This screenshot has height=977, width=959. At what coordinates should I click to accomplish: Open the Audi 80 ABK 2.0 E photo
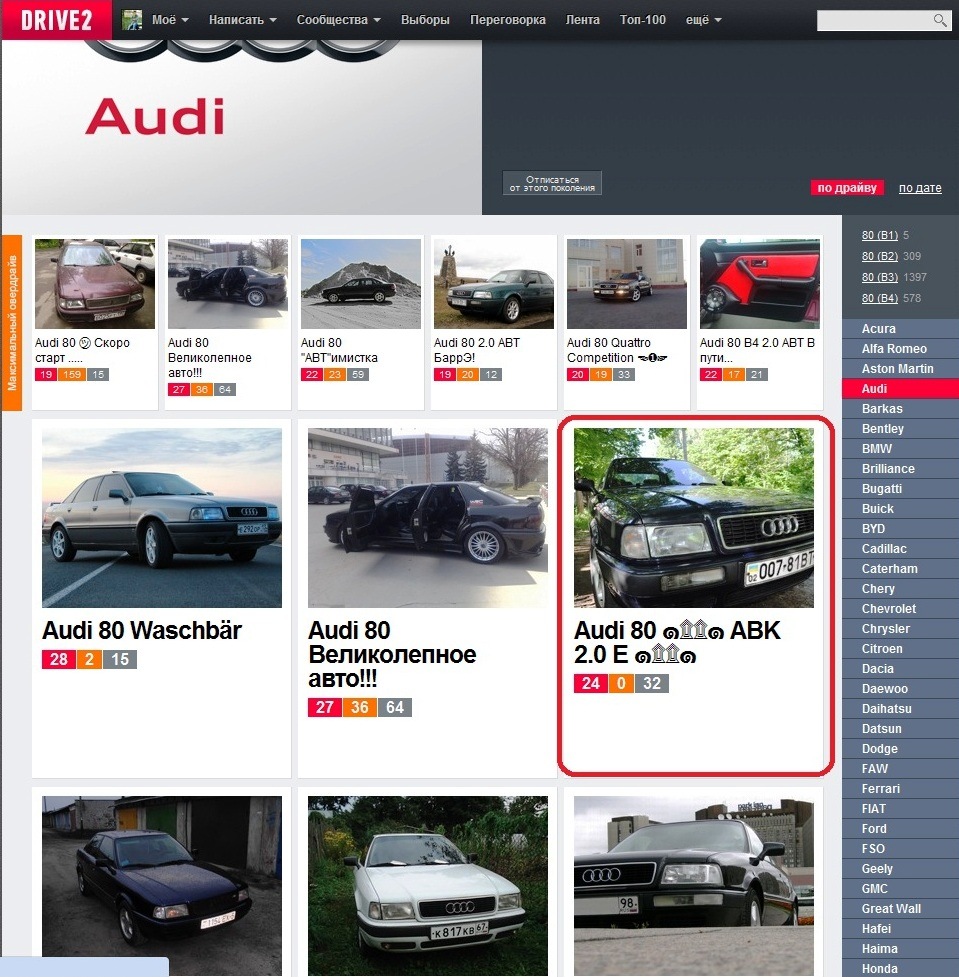click(x=694, y=518)
